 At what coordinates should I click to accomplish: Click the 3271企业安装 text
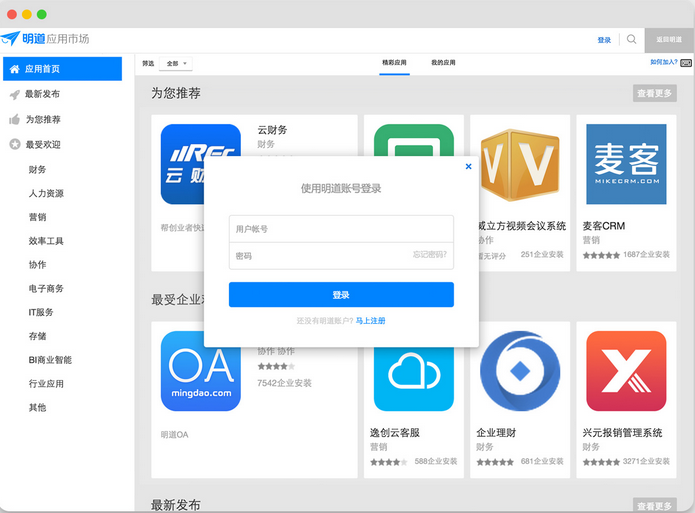pyautogui.click(x=646, y=462)
